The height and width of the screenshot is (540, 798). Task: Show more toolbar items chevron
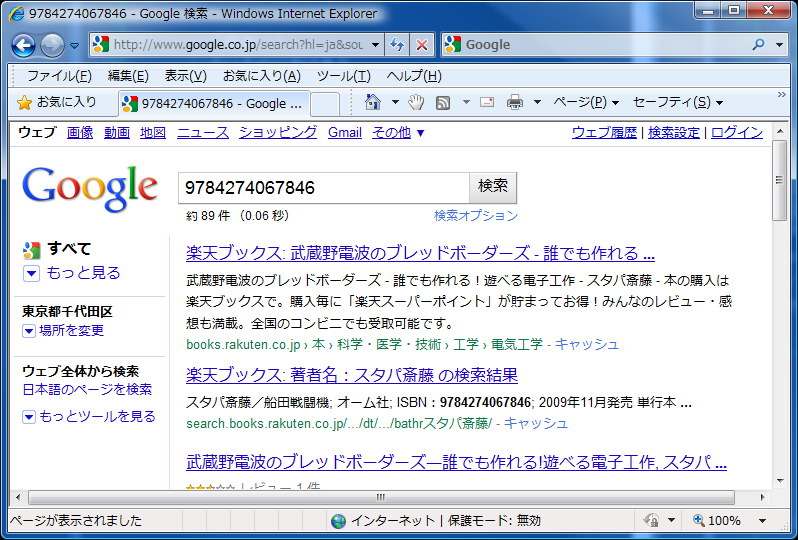point(781,95)
